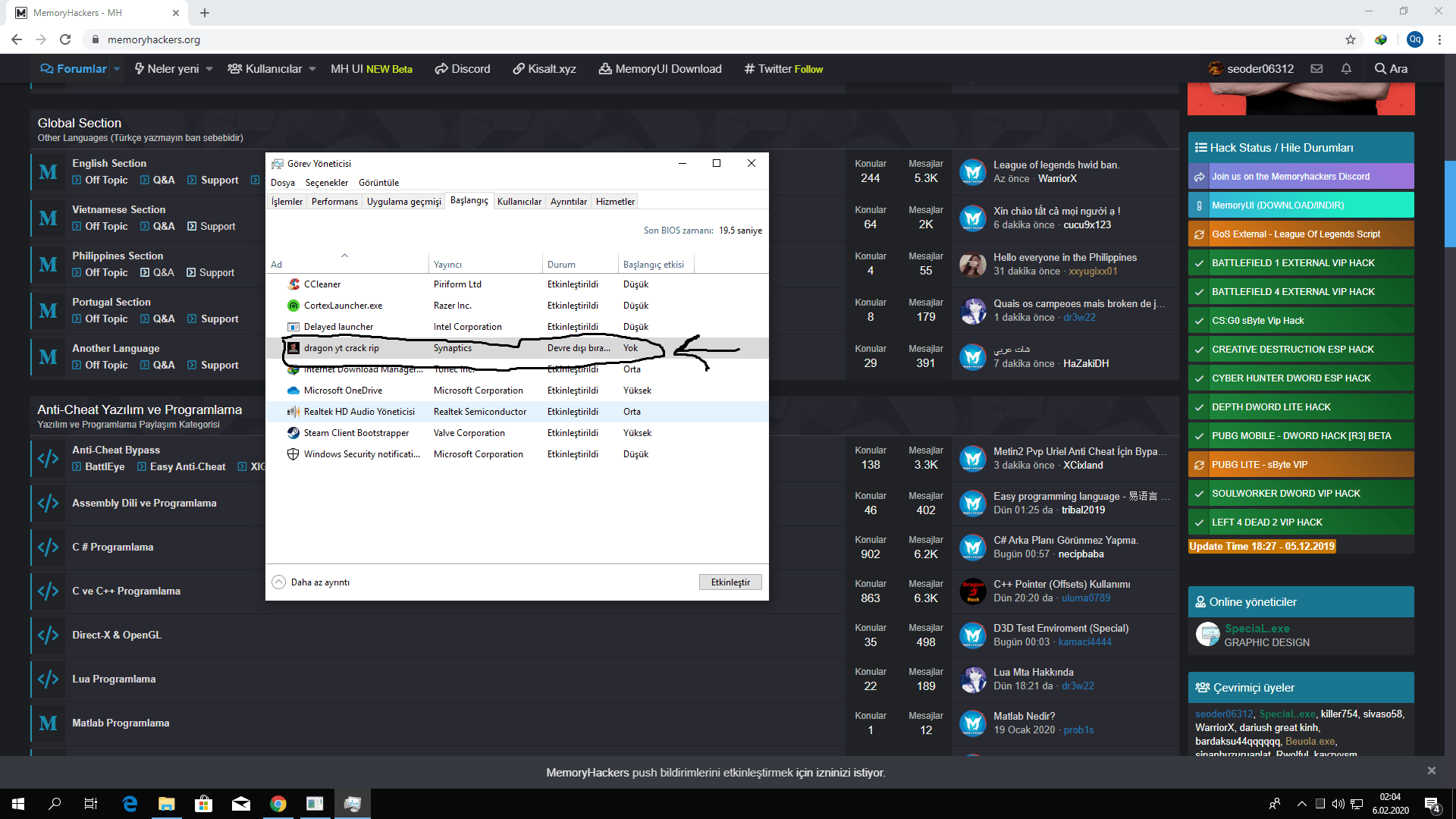Open a new browser tab
This screenshot has height=819, width=1456.
click(x=205, y=13)
